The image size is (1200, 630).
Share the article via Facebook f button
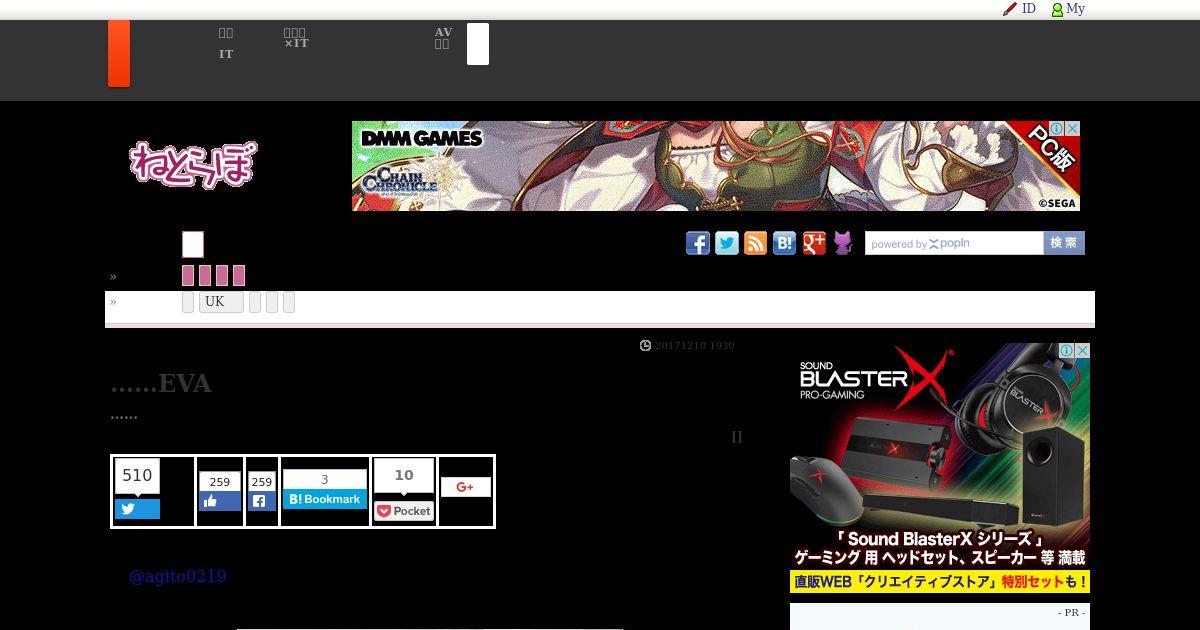coord(262,502)
